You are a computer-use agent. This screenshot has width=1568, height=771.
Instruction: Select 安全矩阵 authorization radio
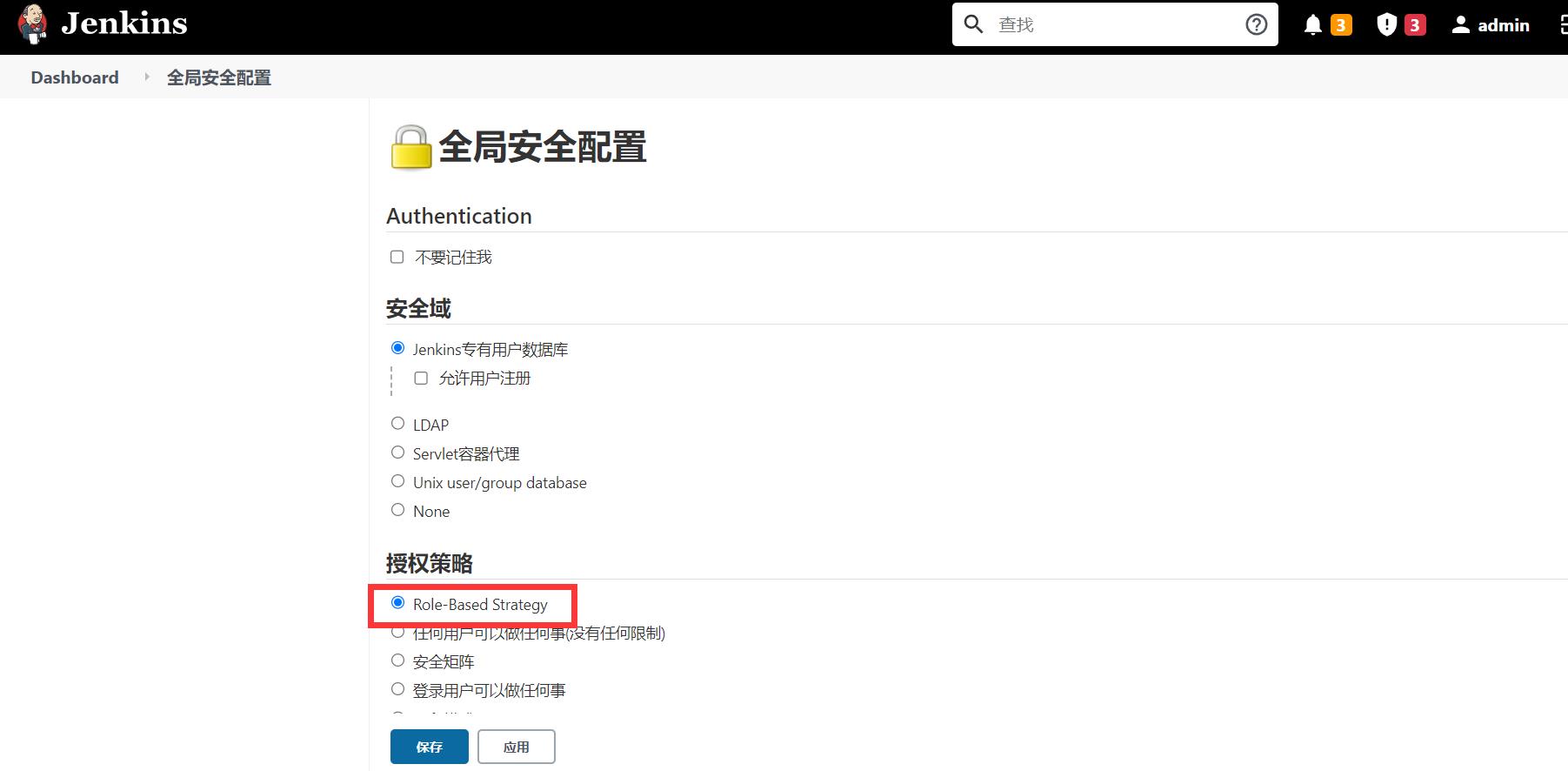[398, 660]
